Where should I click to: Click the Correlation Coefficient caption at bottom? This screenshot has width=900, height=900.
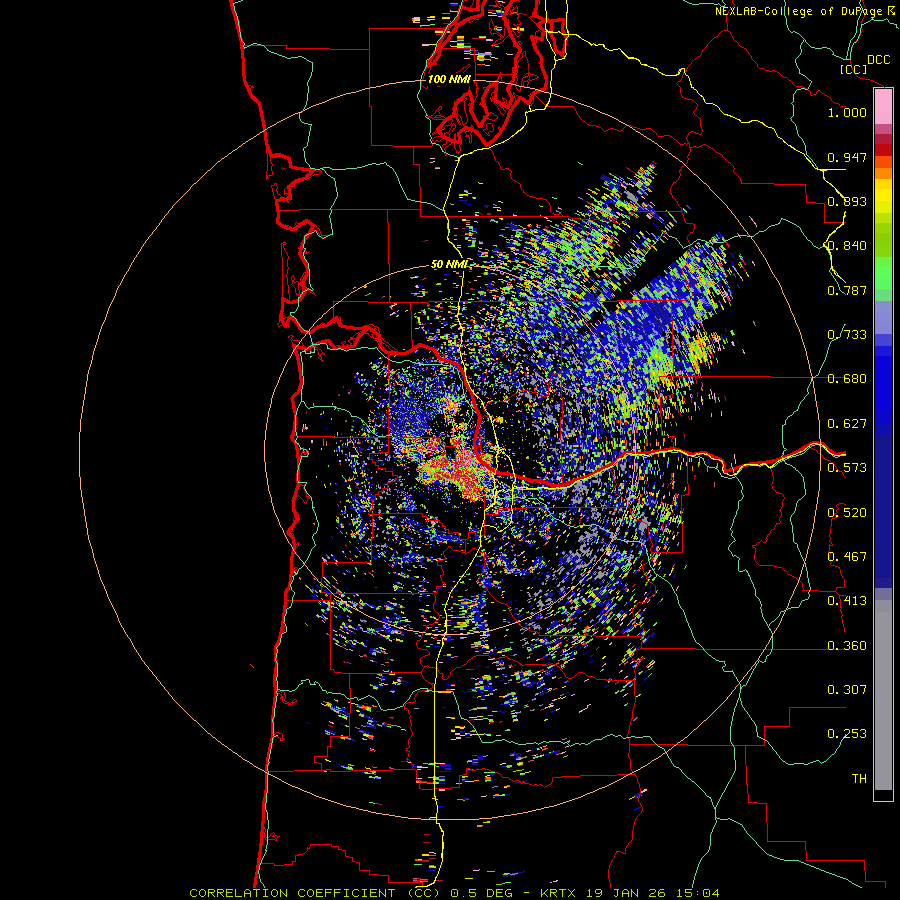coord(454,893)
